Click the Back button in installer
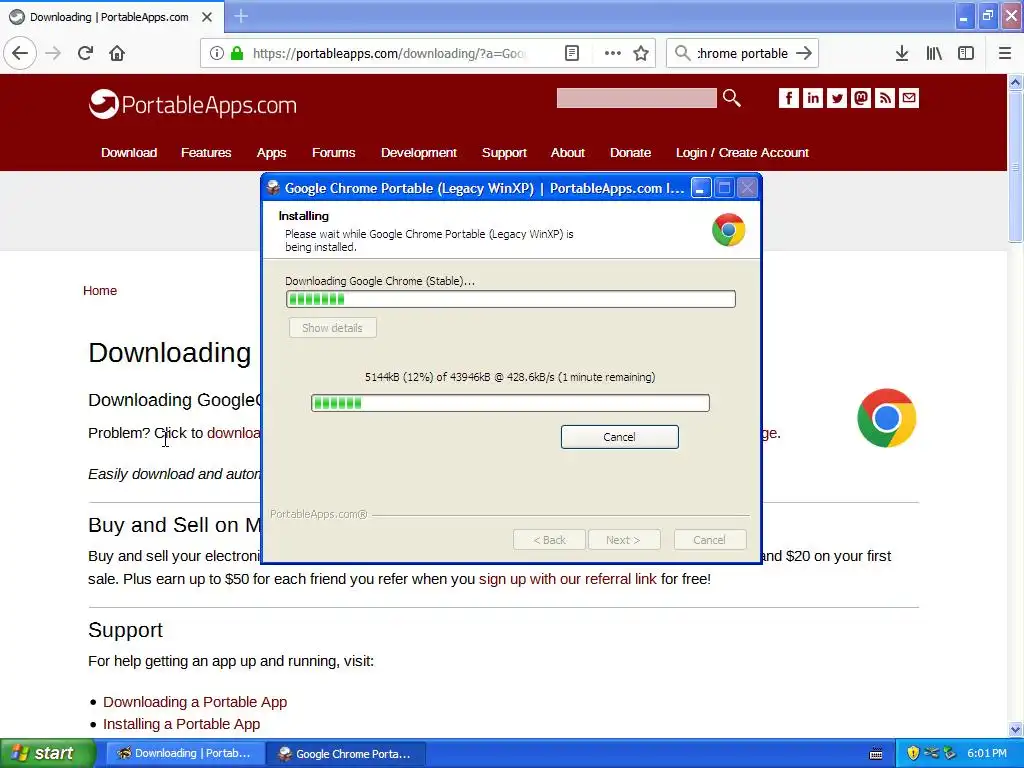This screenshot has width=1024, height=768. [x=549, y=540]
